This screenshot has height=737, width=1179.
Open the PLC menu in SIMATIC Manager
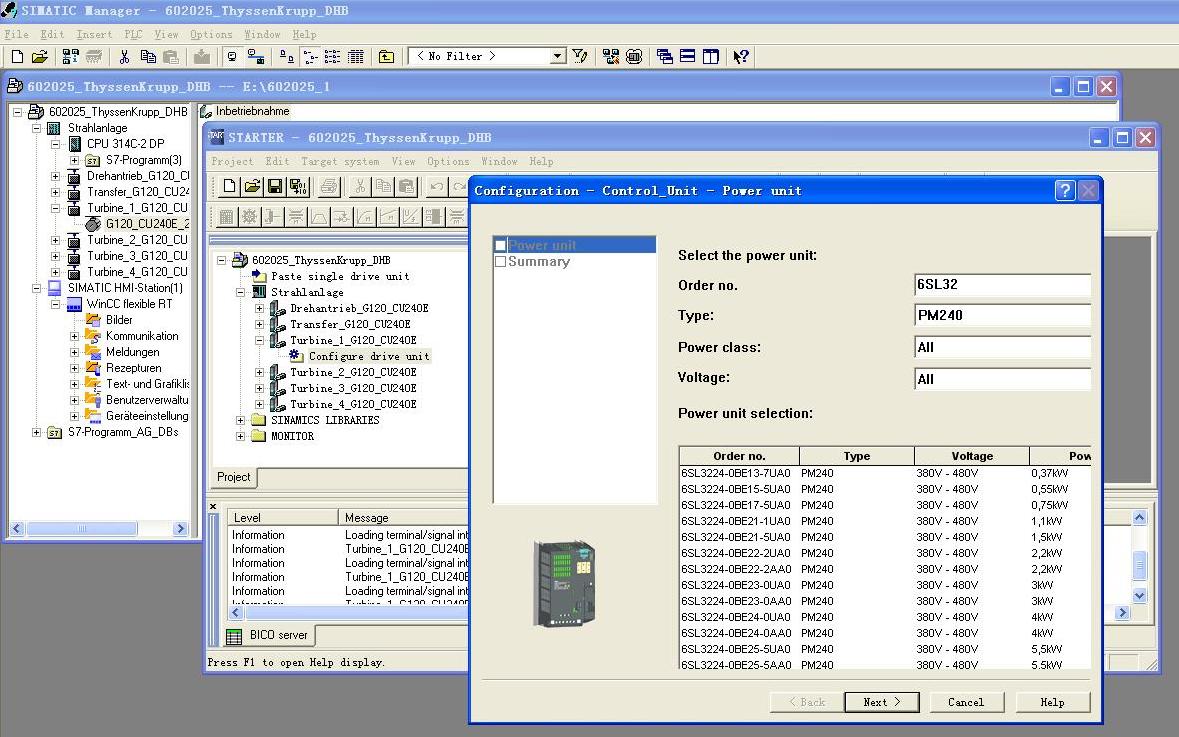(133, 34)
